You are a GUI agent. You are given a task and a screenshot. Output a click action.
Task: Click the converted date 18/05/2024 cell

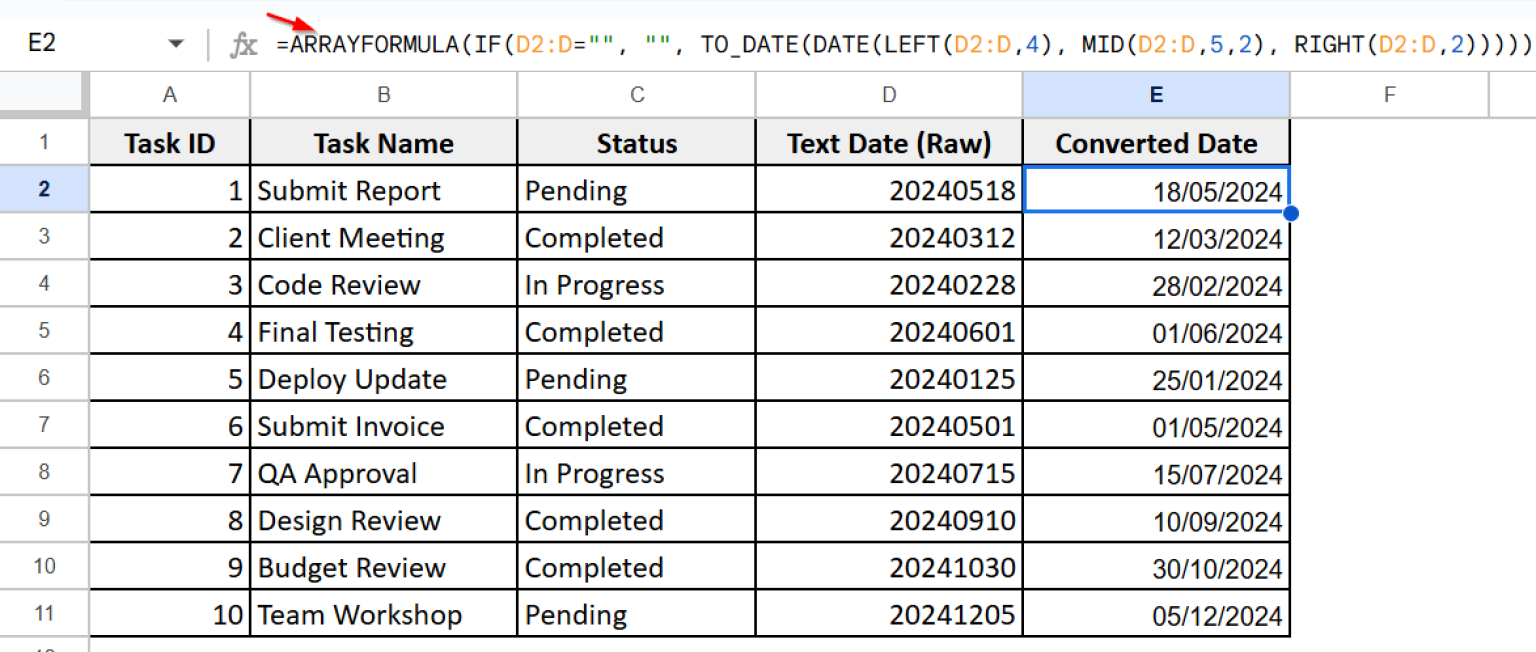point(1156,190)
